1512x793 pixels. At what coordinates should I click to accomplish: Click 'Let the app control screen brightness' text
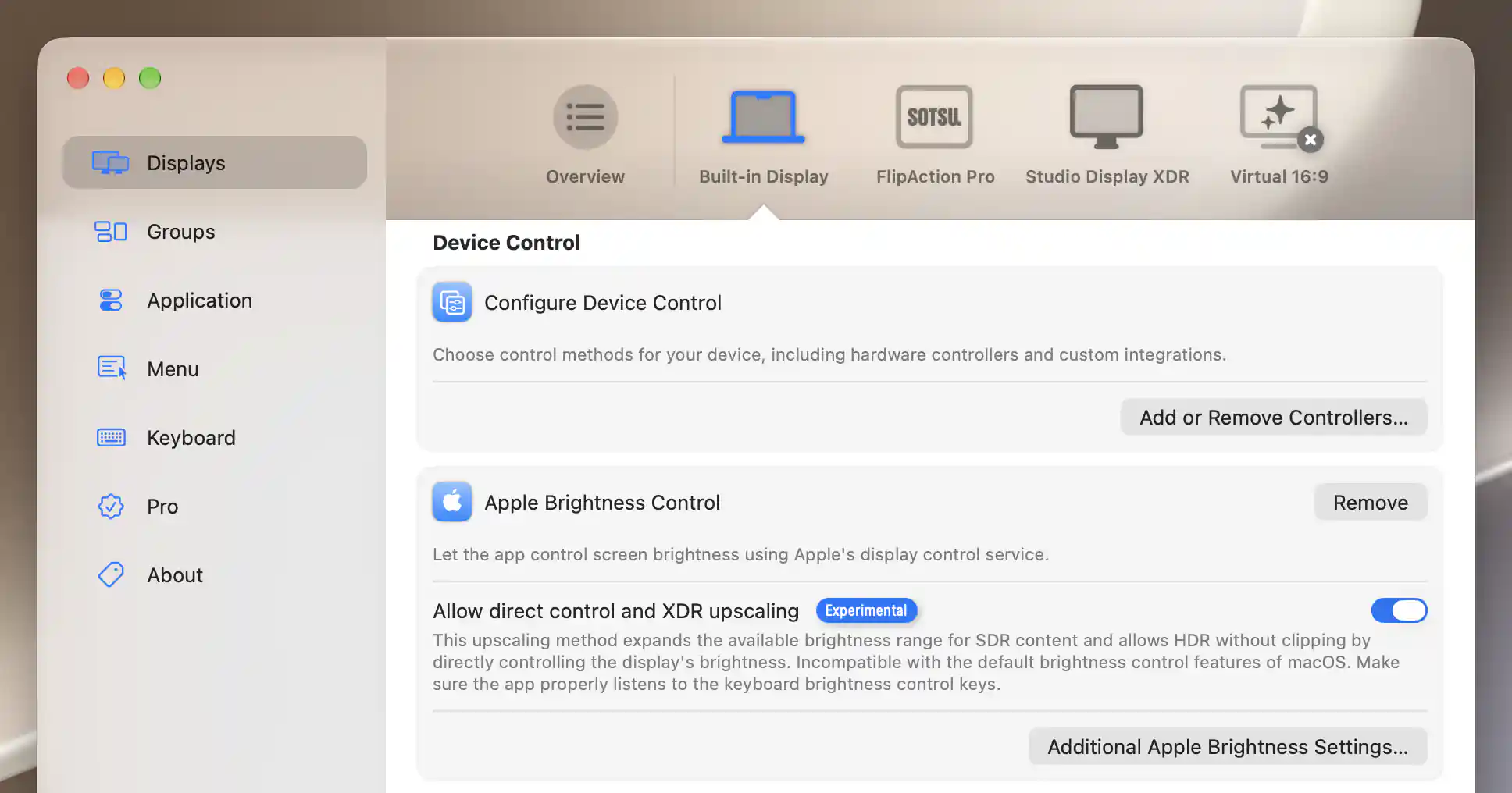tap(740, 554)
